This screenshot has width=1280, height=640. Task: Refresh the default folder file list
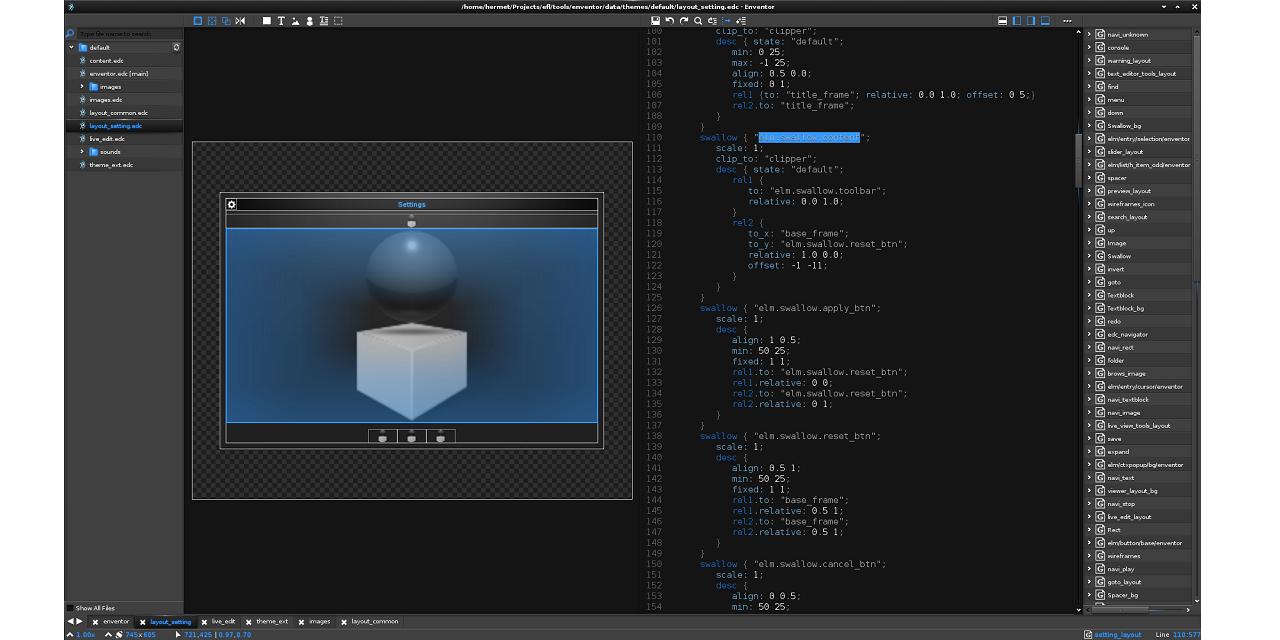(x=177, y=47)
